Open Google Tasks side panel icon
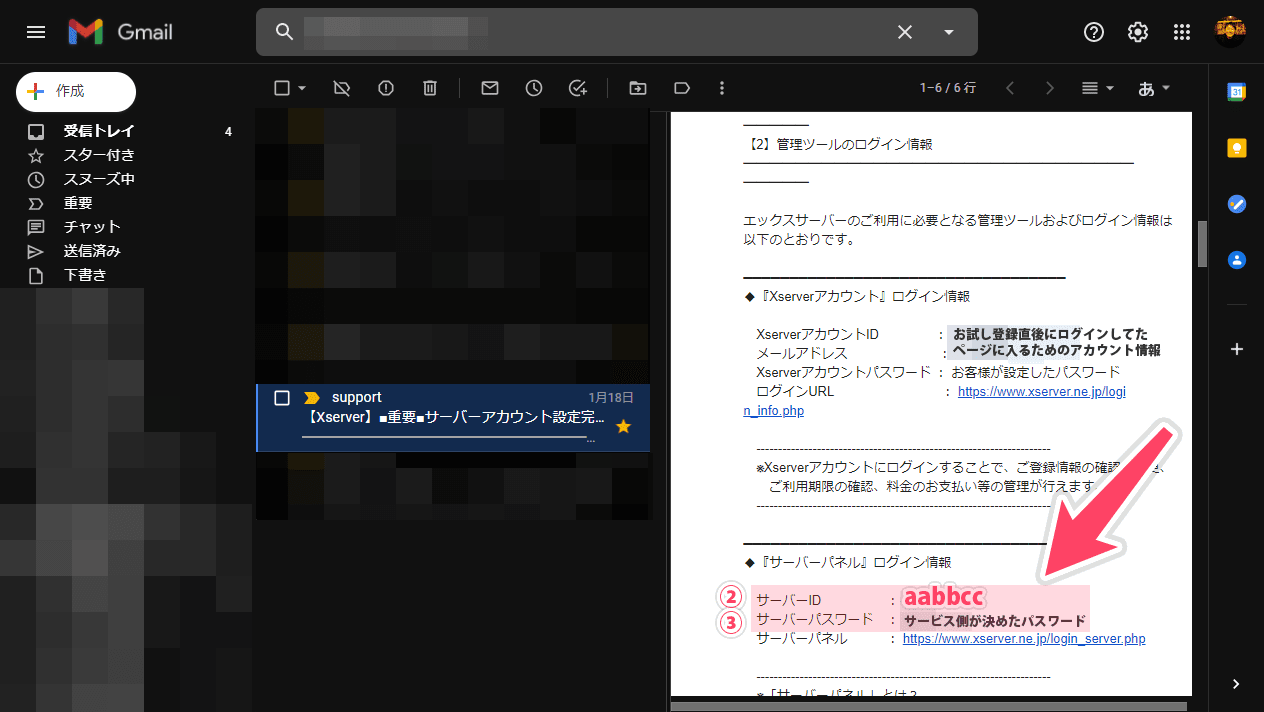1264x712 pixels. tap(1237, 204)
